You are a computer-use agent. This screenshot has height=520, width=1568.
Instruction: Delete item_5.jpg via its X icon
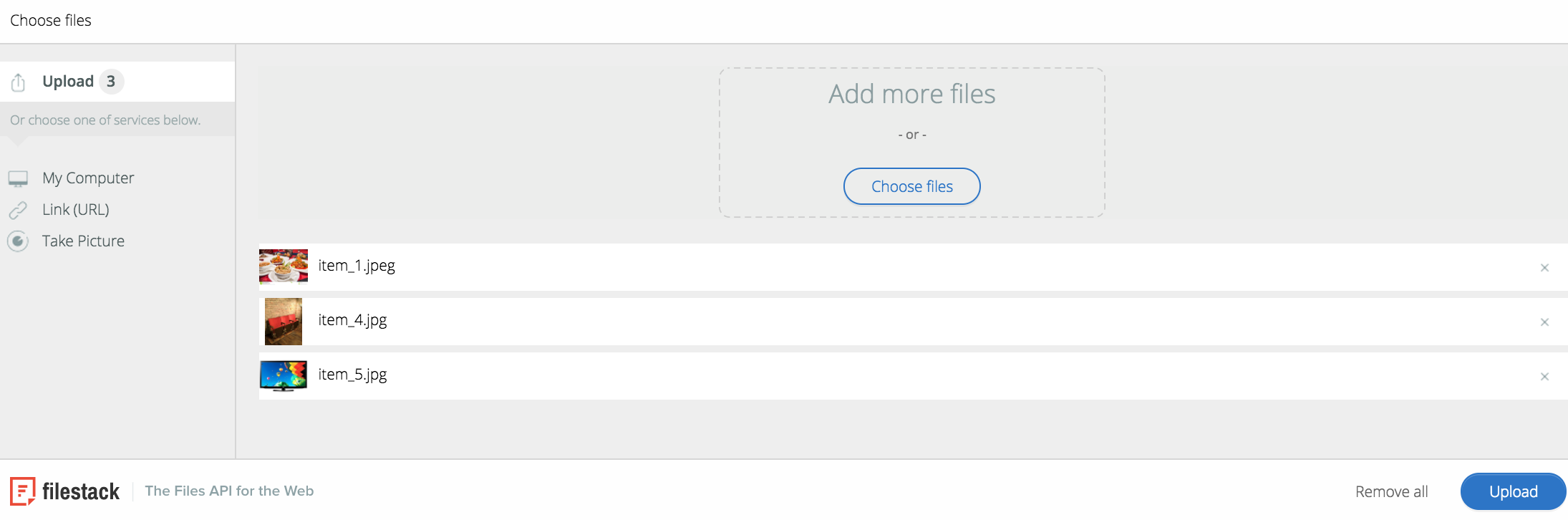click(1544, 377)
